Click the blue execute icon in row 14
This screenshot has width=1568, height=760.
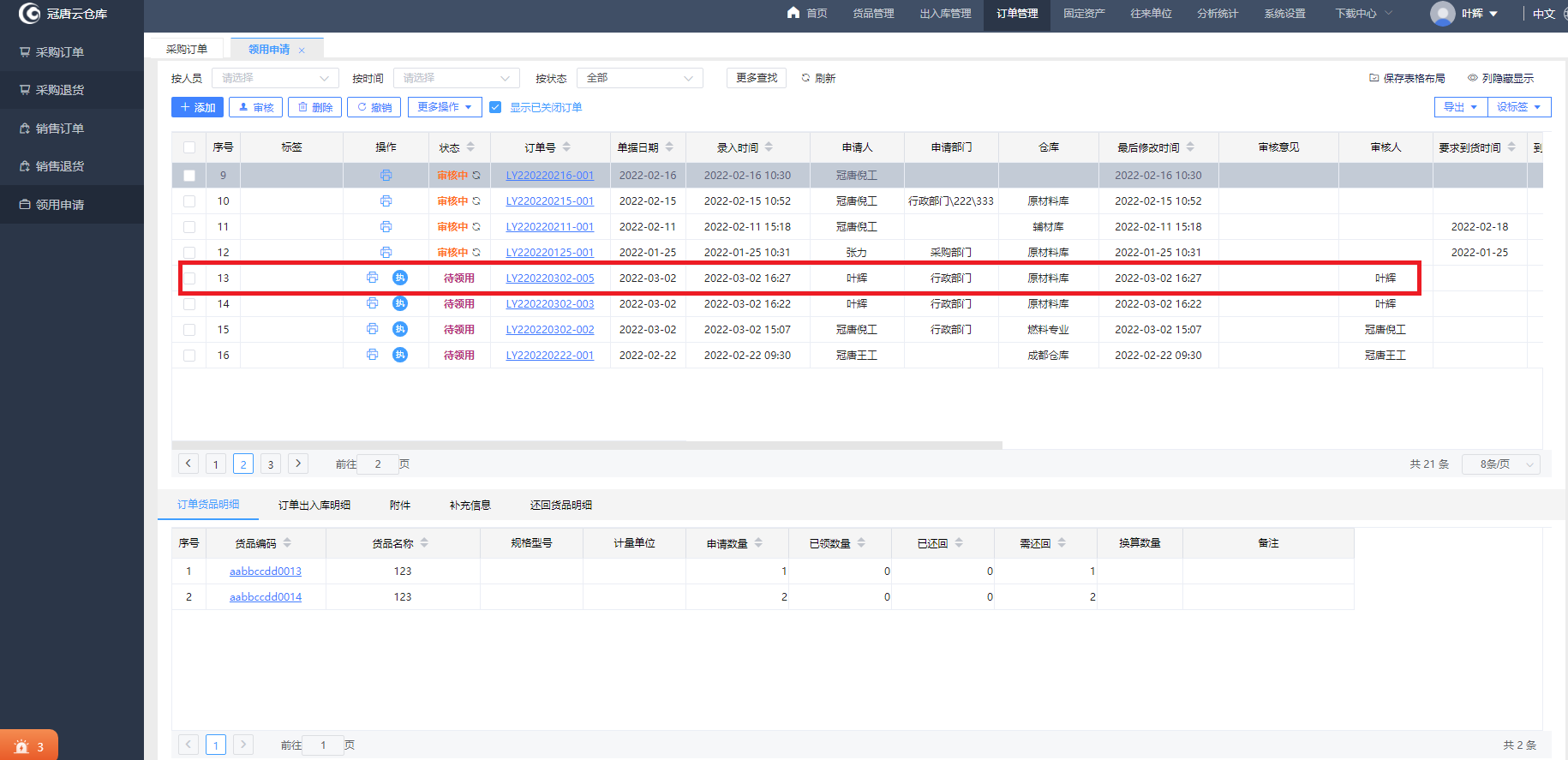400,303
